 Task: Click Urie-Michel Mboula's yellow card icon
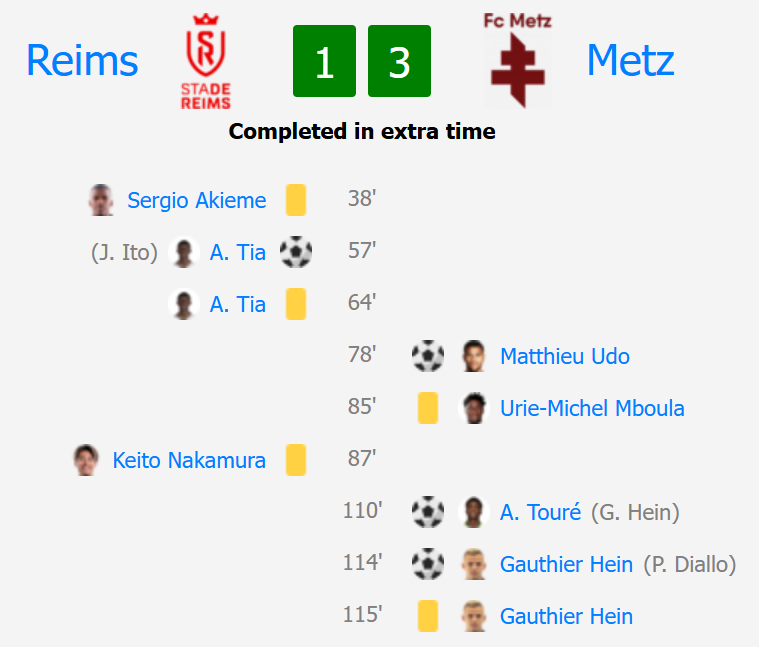[428, 408]
